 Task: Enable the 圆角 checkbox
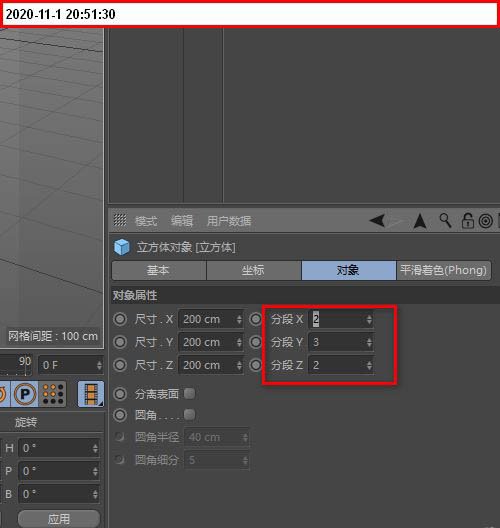coord(190,415)
